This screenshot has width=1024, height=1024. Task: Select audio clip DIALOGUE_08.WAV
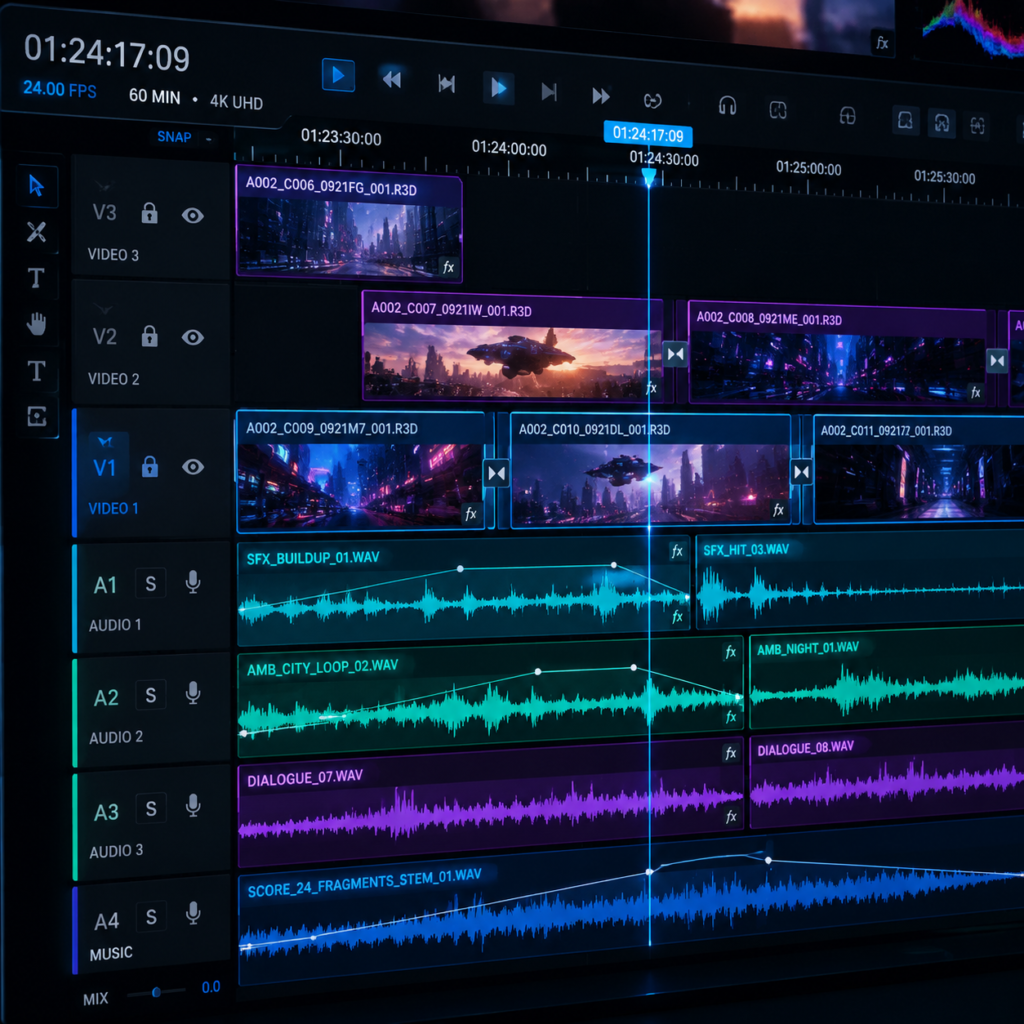[886, 775]
